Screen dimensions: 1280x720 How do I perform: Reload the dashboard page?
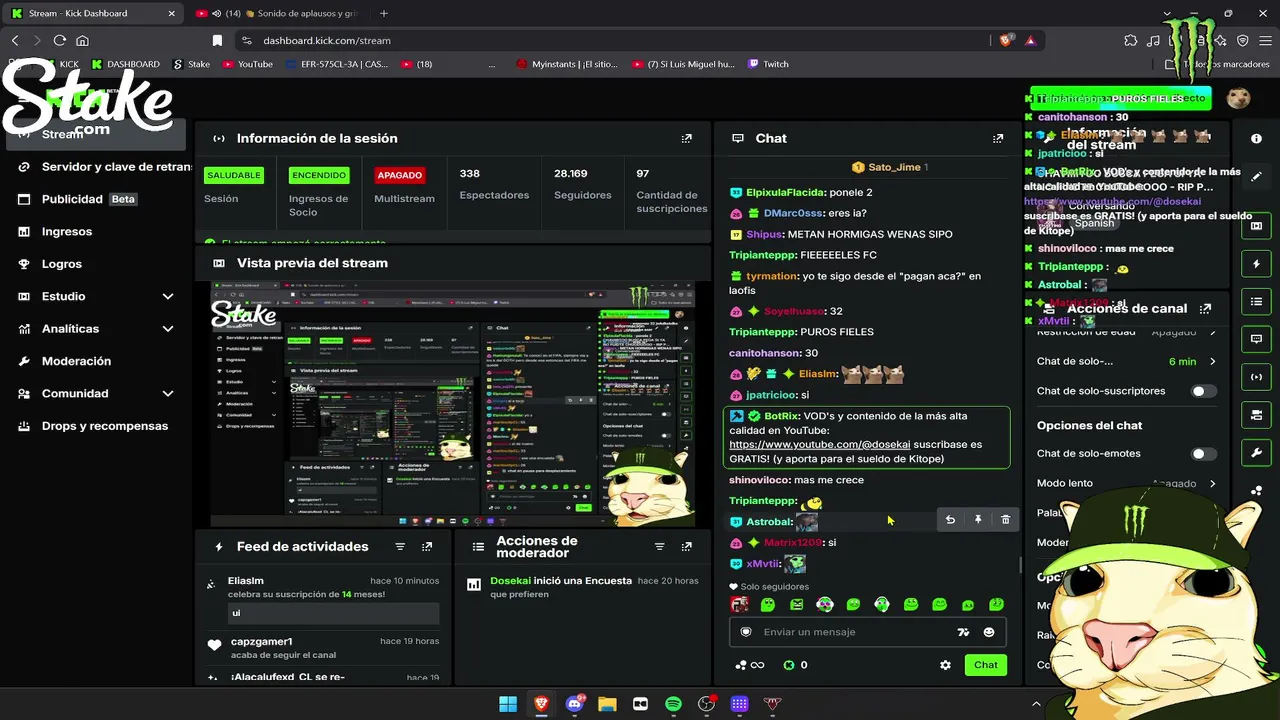pos(60,40)
